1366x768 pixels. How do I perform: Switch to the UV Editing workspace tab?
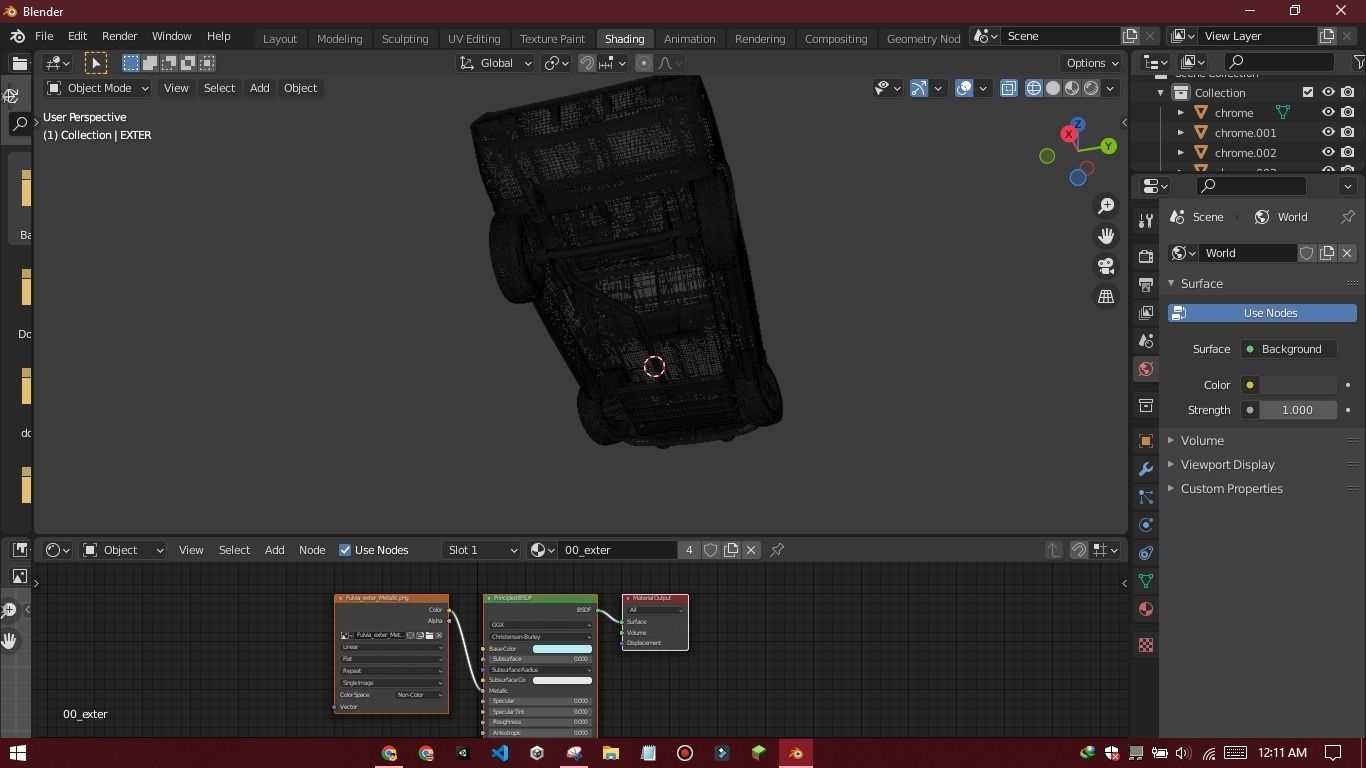pyautogui.click(x=474, y=39)
